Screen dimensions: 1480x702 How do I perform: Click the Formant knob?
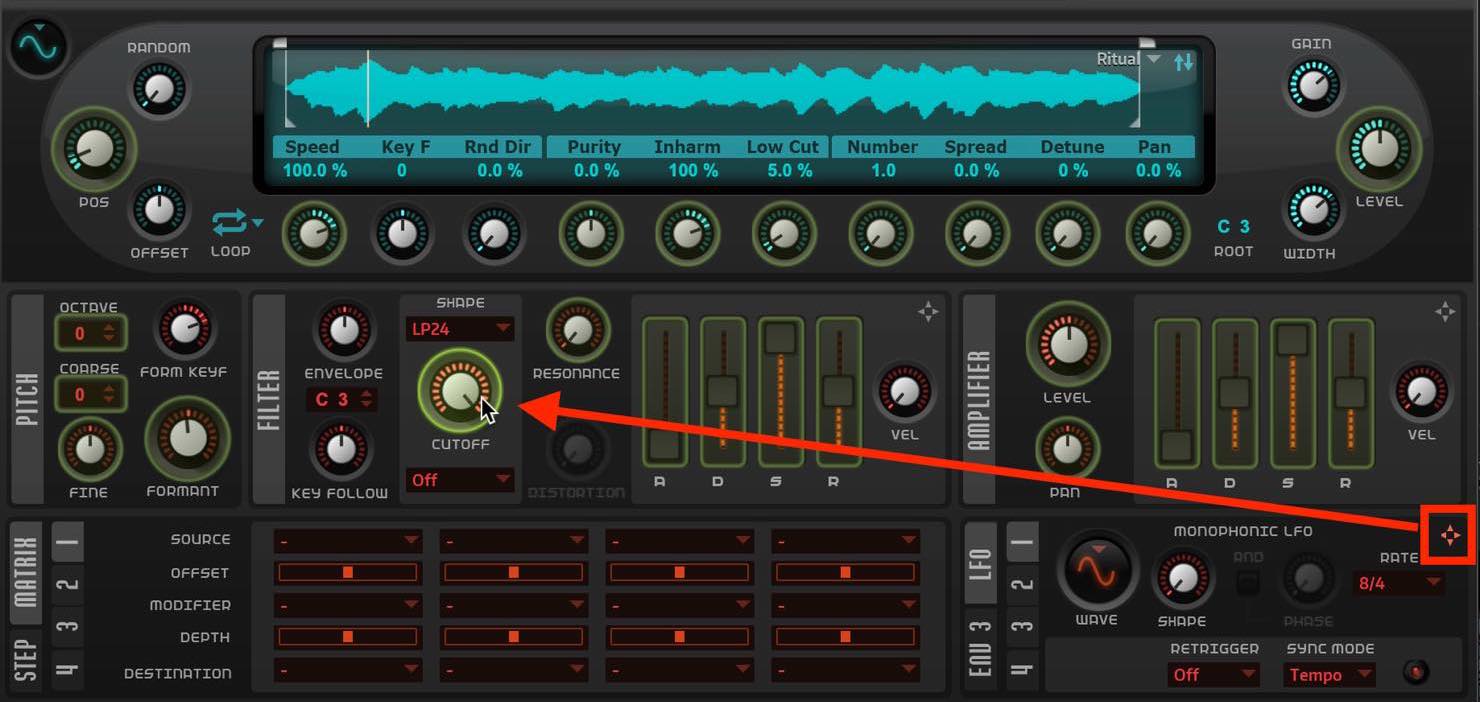tap(187, 438)
